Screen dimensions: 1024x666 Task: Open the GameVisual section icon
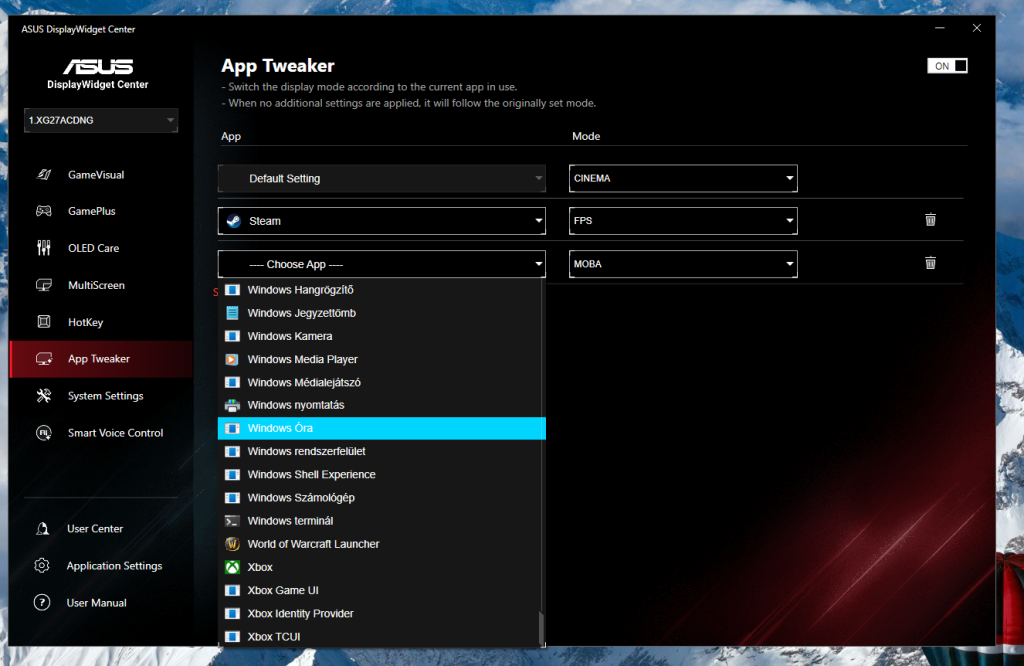pyautogui.click(x=43, y=175)
